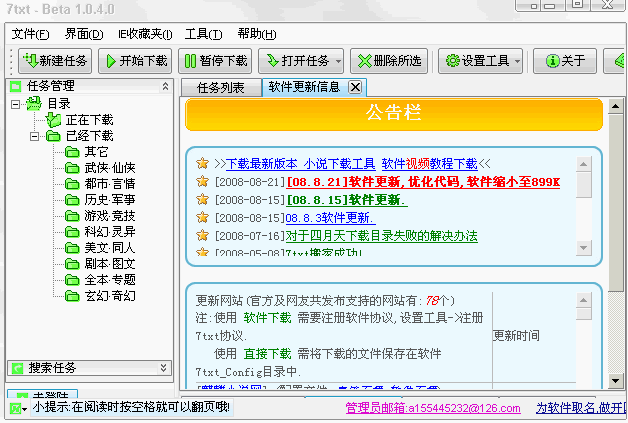Open the 工具(T) menu
The width and height of the screenshot is (628, 423).
pos(203,34)
